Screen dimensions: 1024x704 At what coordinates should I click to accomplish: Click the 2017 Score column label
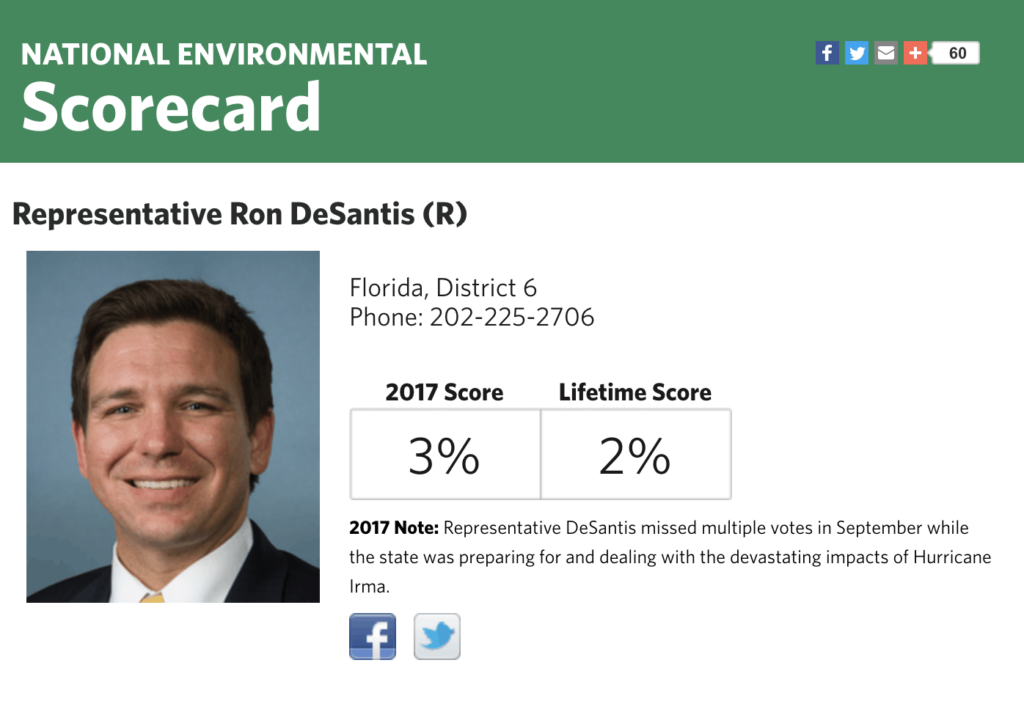(x=444, y=392)
